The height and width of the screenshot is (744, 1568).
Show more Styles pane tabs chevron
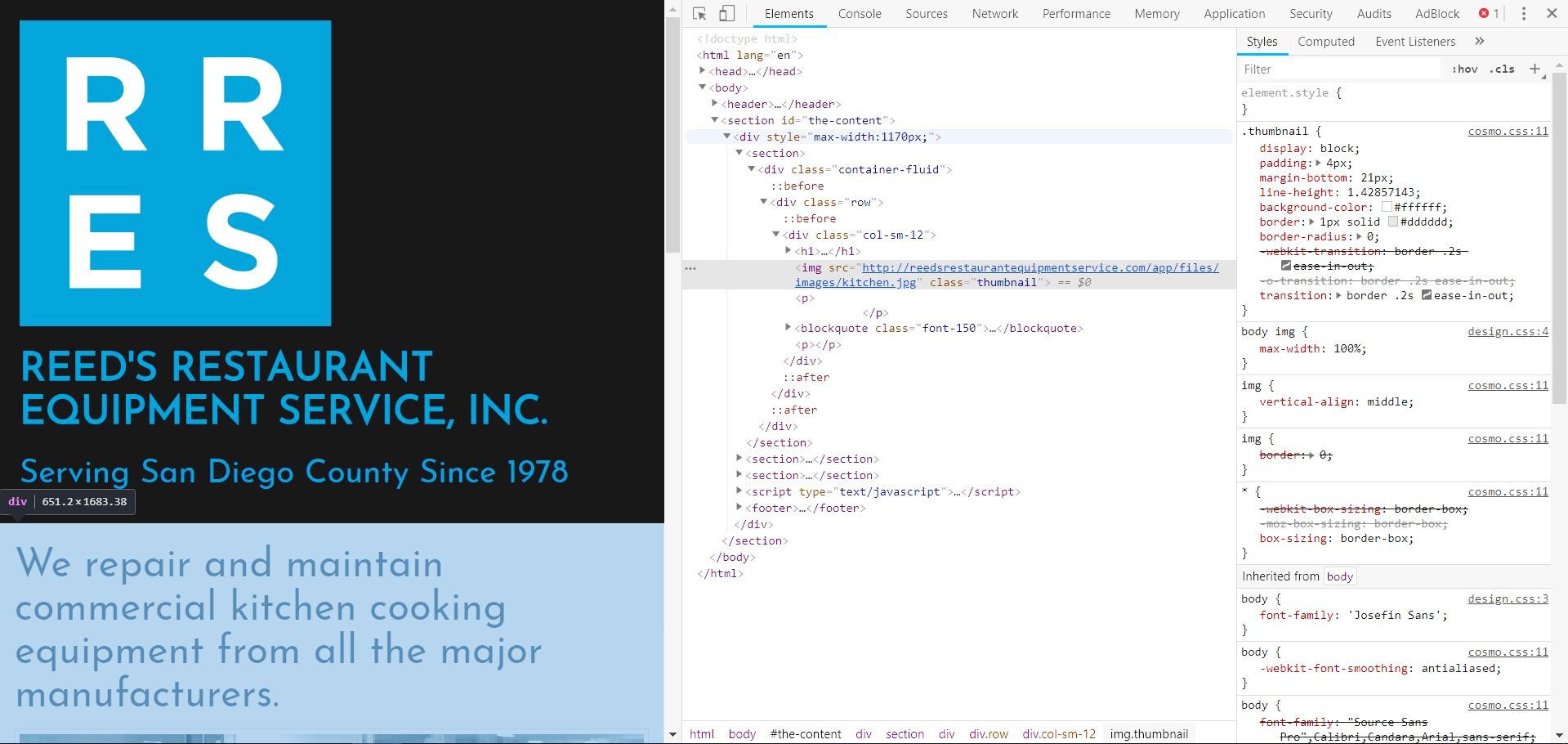[x=1480, y=41]
